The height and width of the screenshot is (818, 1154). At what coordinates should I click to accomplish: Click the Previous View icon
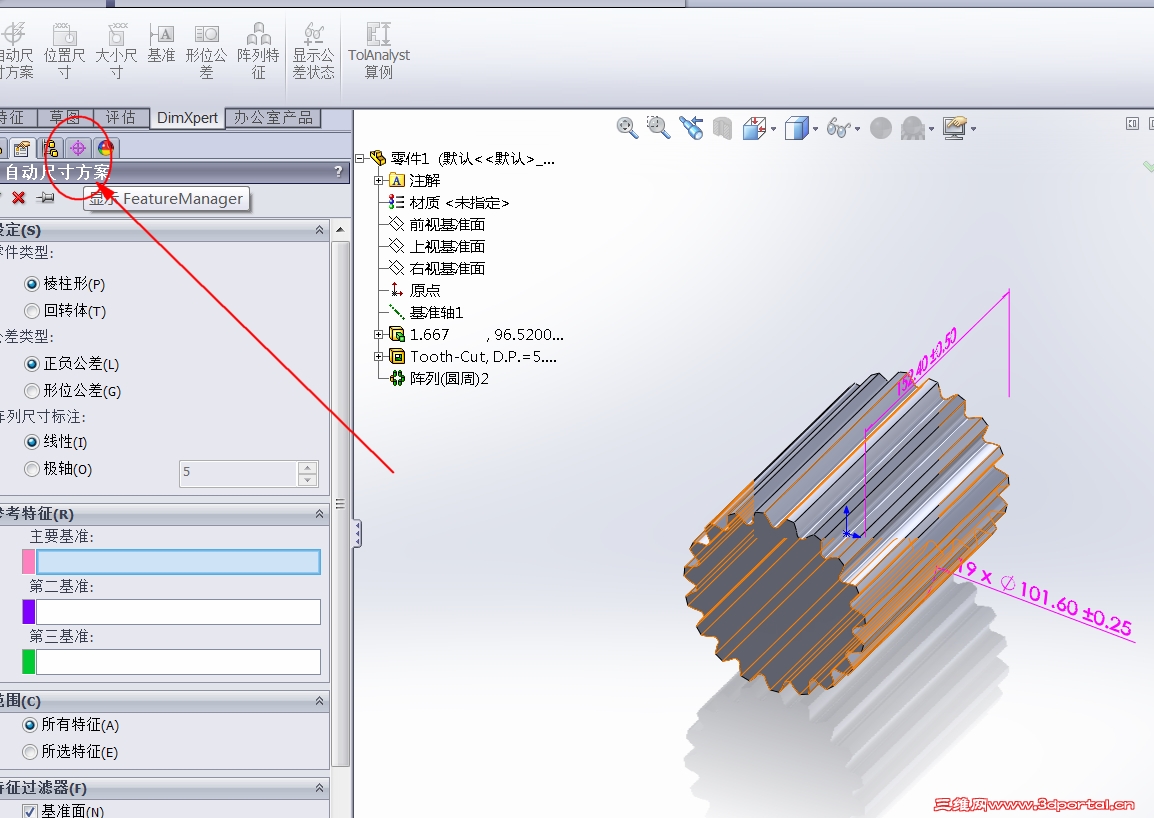click(691, 128)
